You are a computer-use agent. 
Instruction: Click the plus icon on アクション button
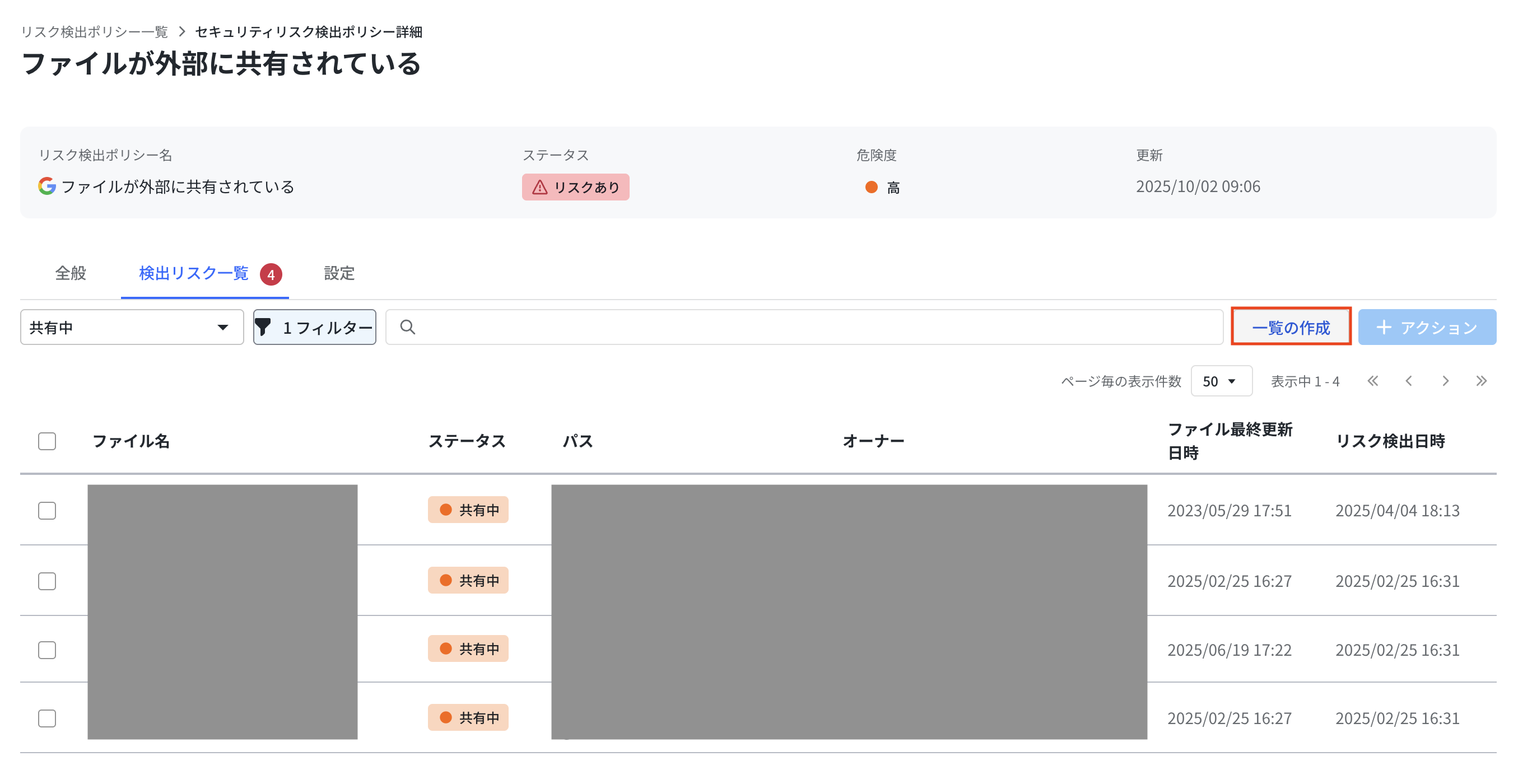1384,327
